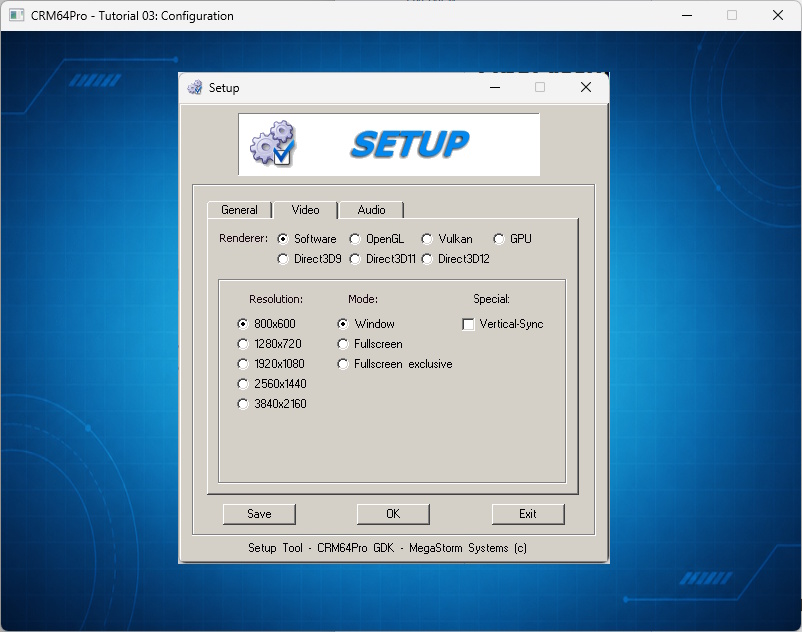Switch to the General tab
802x632 pixels.
point(239,210)
